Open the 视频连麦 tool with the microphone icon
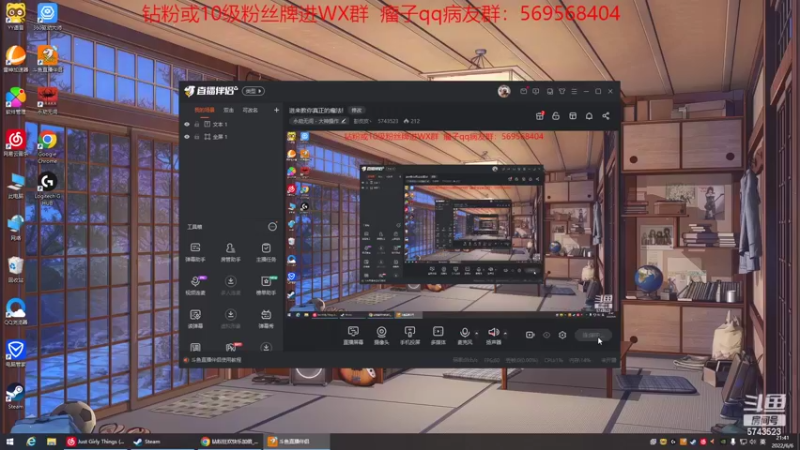800x450 pixels. coord(195,285)
